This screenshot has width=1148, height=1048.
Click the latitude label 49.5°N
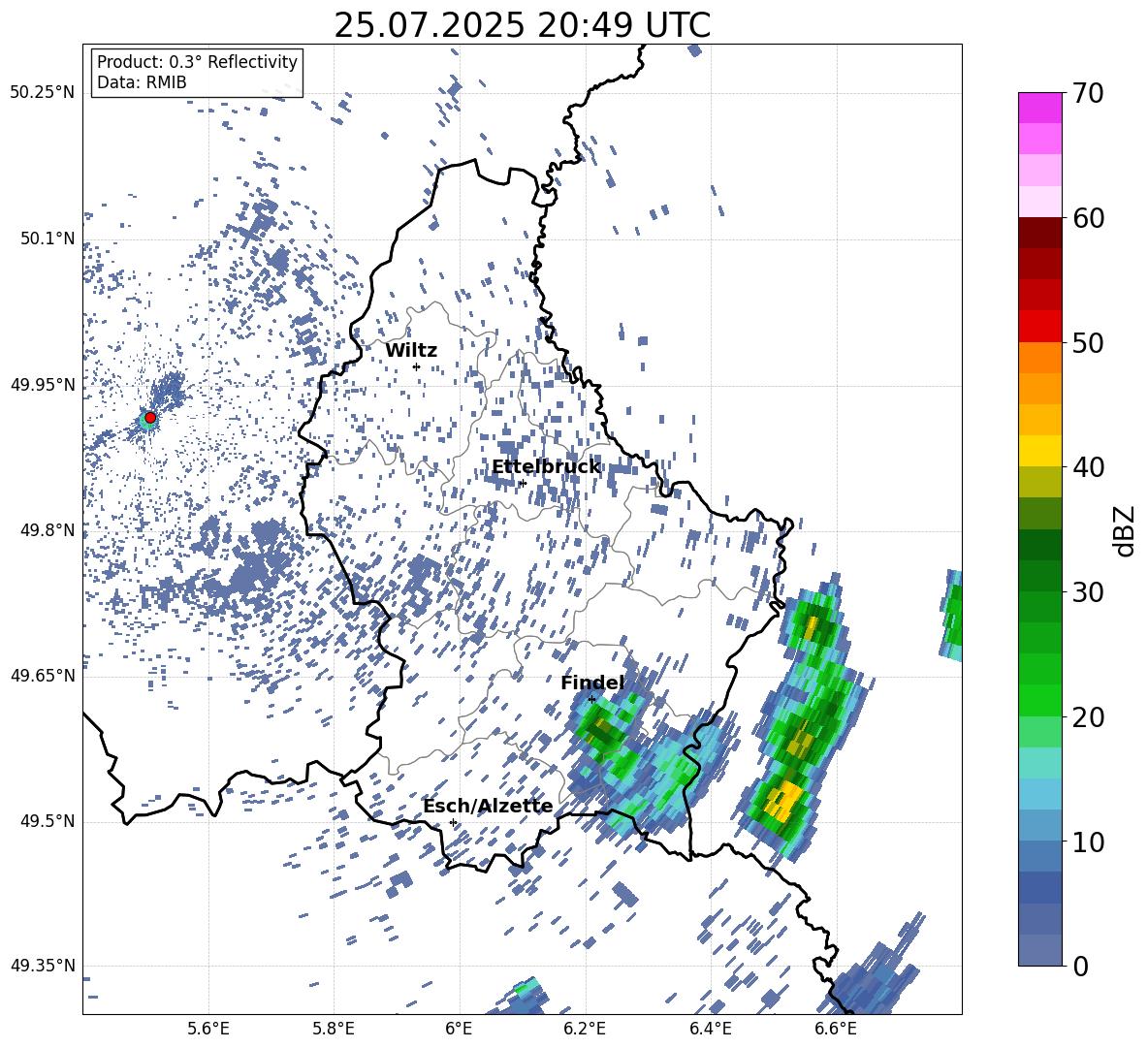pyautogui.click(x=47, y=820)
